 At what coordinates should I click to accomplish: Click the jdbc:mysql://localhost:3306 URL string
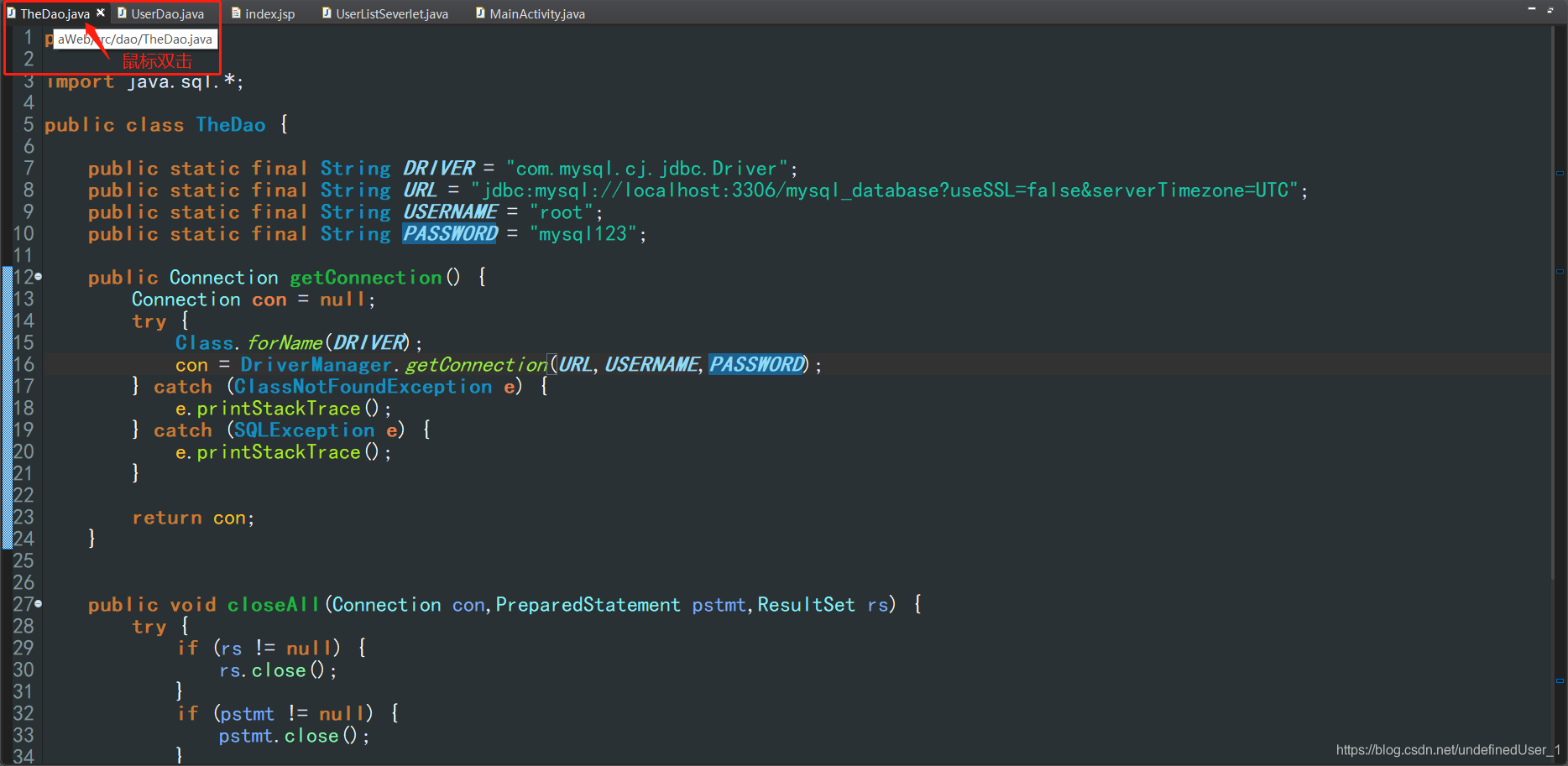coord(885,190)
